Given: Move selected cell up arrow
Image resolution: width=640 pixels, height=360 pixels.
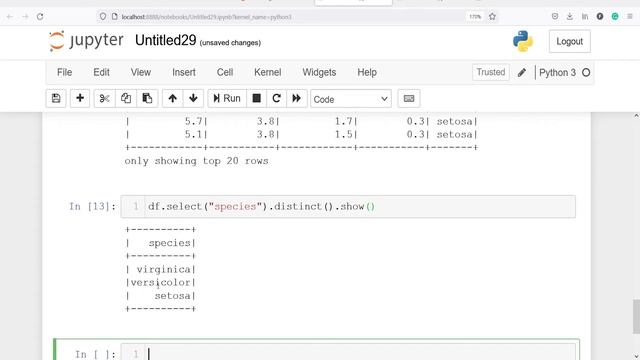Looking at the screenshot, I should point(172,98).
